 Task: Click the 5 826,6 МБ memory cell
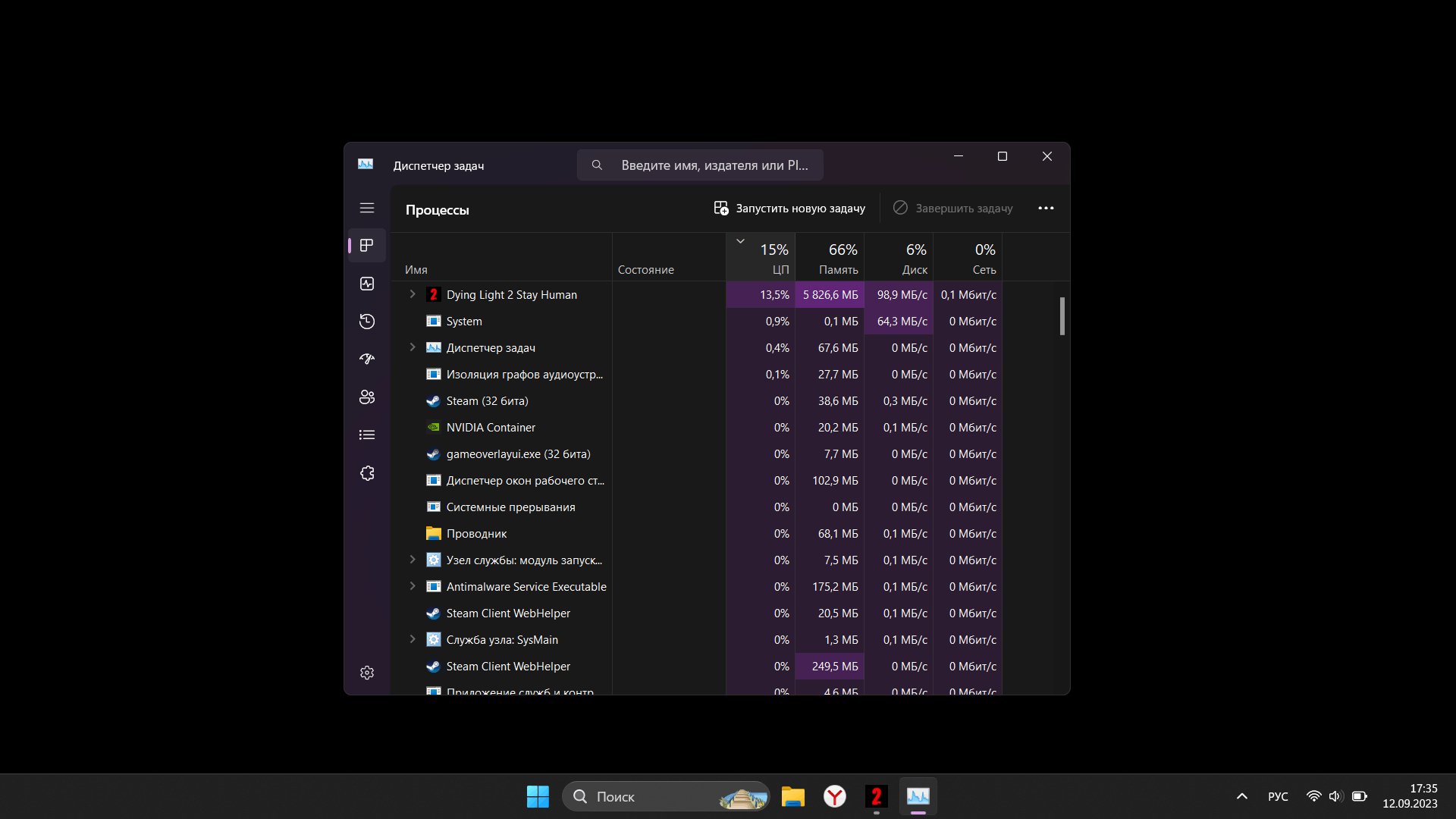click(830, 295)
